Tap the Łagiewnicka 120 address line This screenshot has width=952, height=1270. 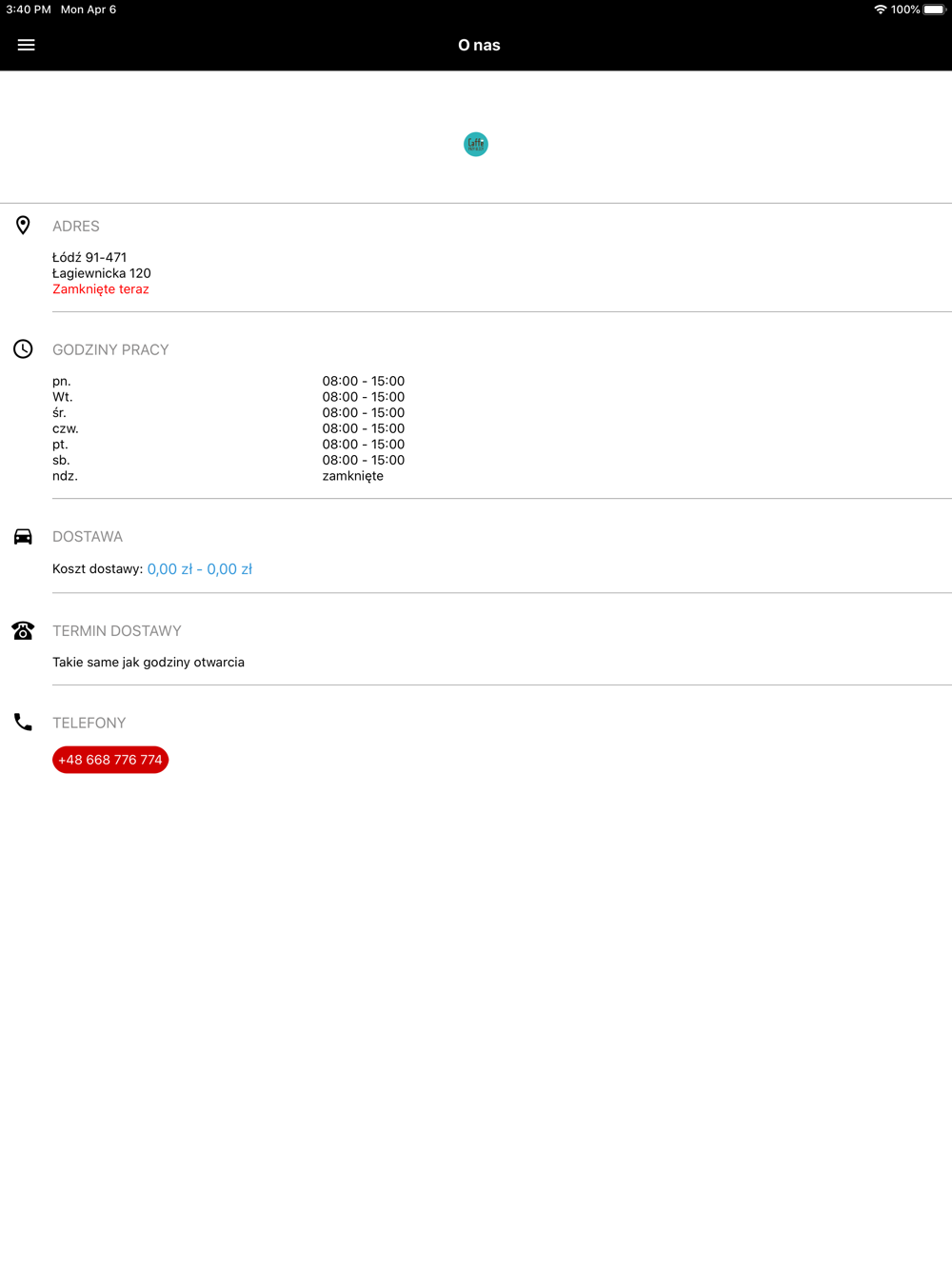[x=102, y=273]
